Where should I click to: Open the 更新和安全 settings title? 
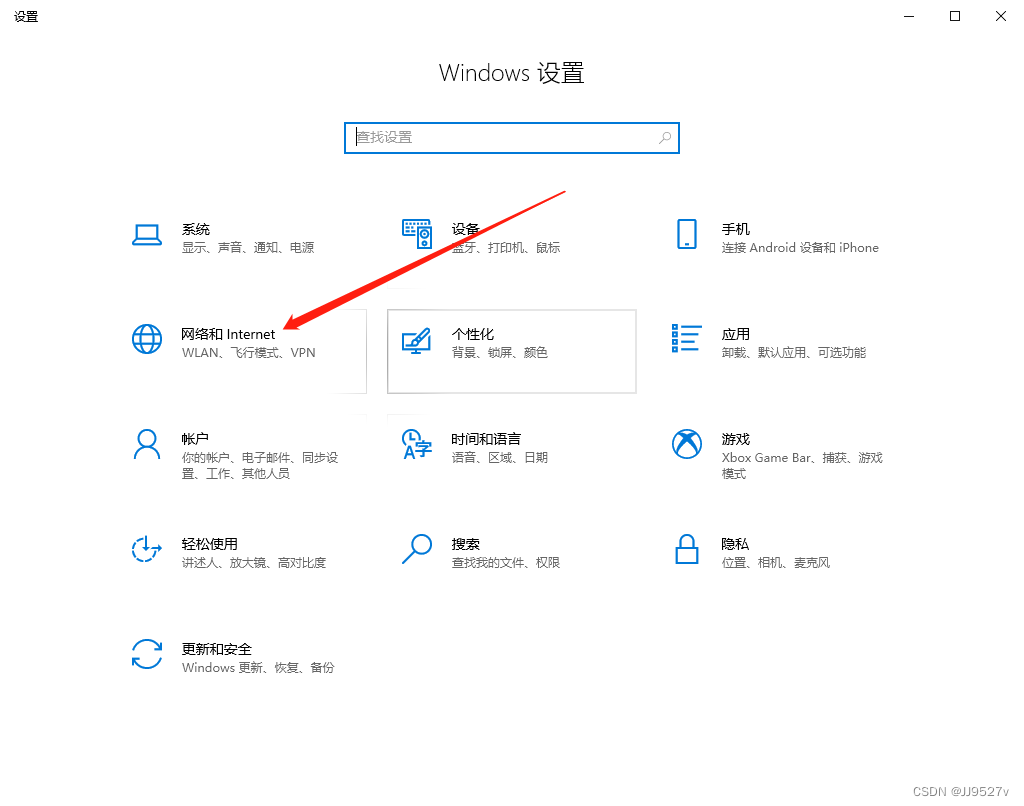pyautogui.click(x=217, y=649)
